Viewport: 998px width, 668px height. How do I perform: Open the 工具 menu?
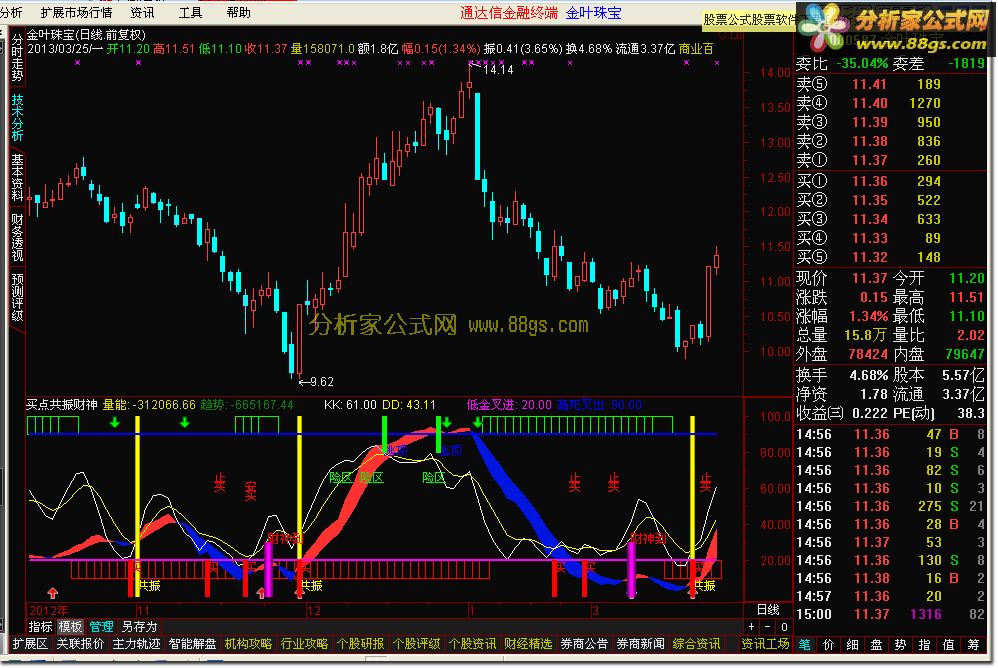190,12
